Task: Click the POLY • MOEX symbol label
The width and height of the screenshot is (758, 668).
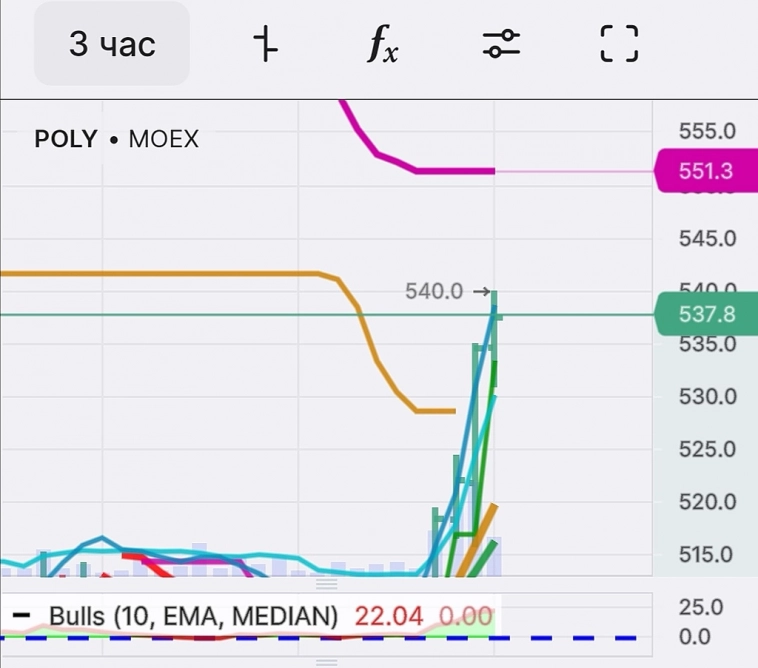Action: pyautogui.click(x=116, y=139)
